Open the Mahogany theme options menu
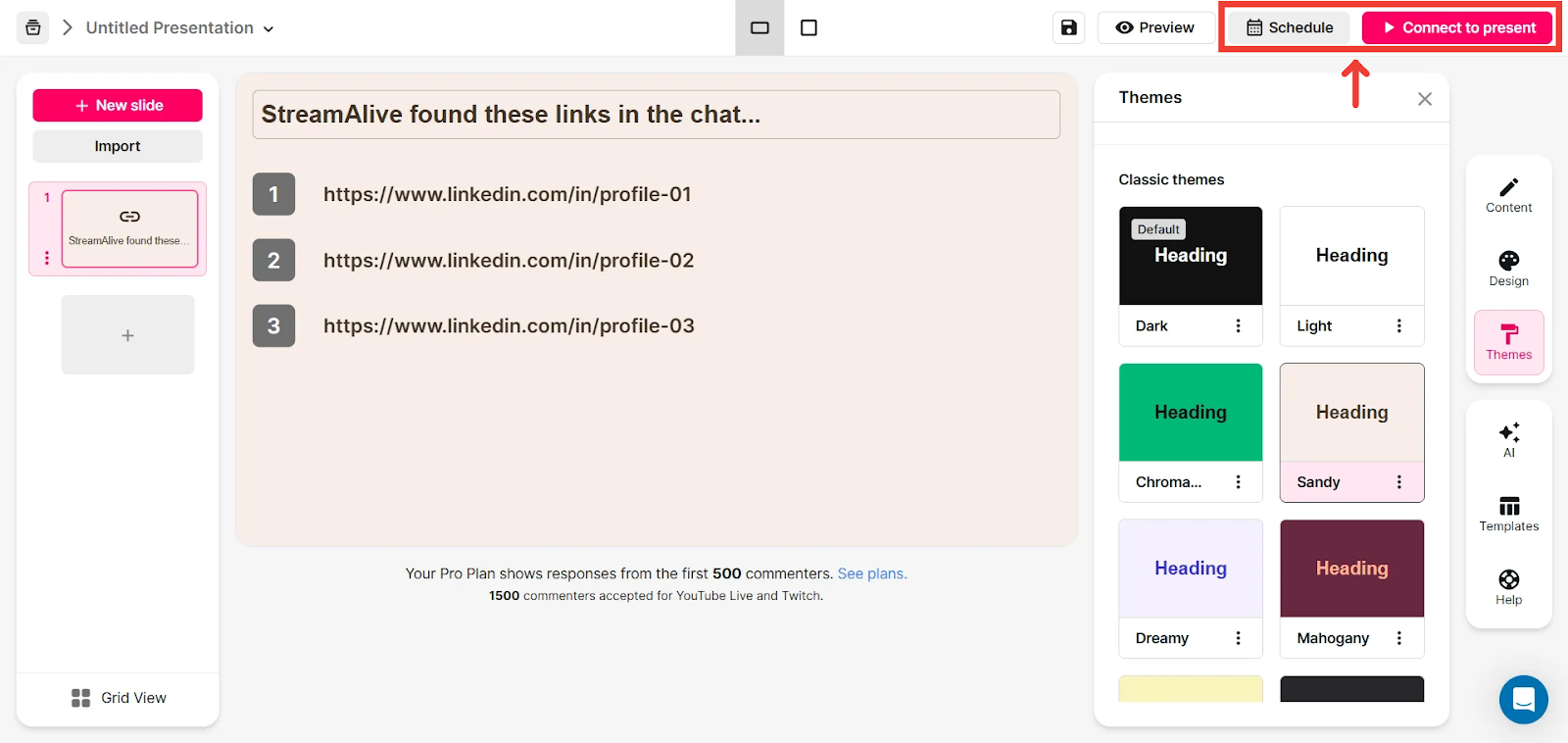The height and width of the screenshot is (743, 1568). point(1399,638)
